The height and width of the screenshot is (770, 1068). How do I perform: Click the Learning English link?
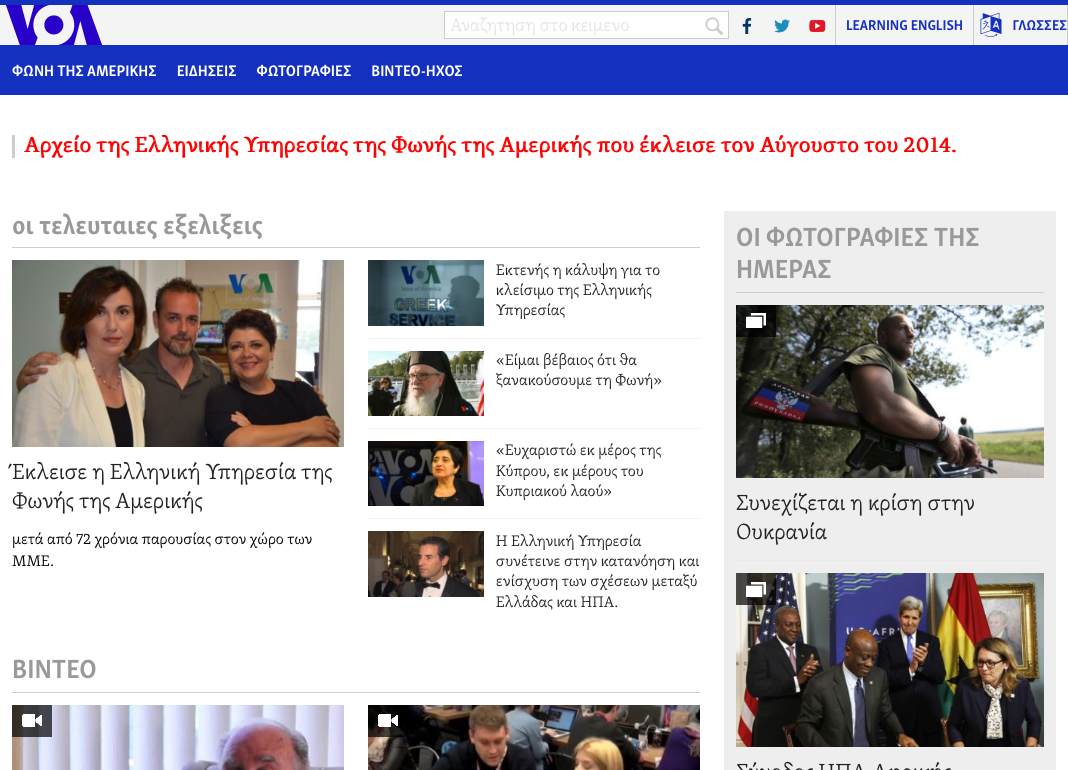[x=904, y=26]
